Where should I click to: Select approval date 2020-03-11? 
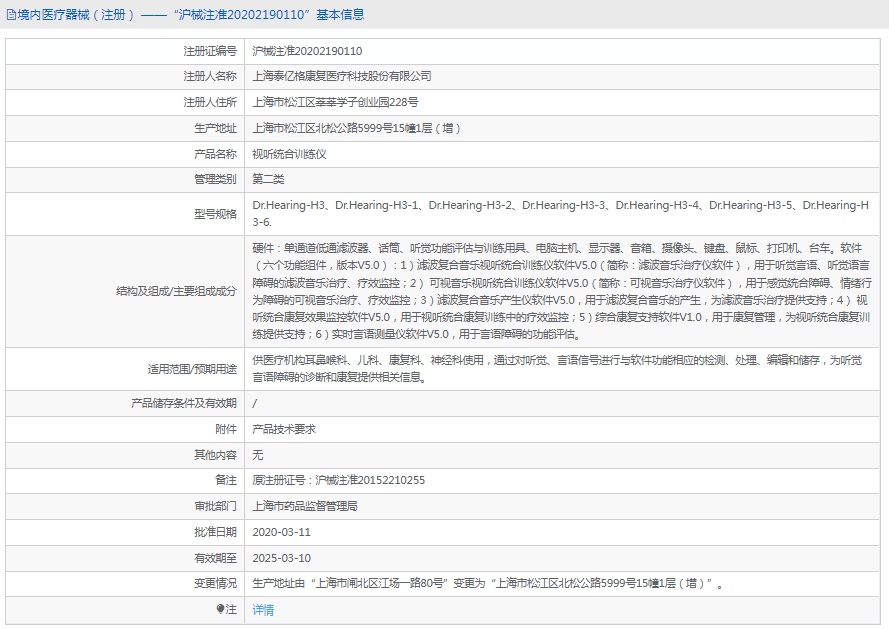pos(282,532)
